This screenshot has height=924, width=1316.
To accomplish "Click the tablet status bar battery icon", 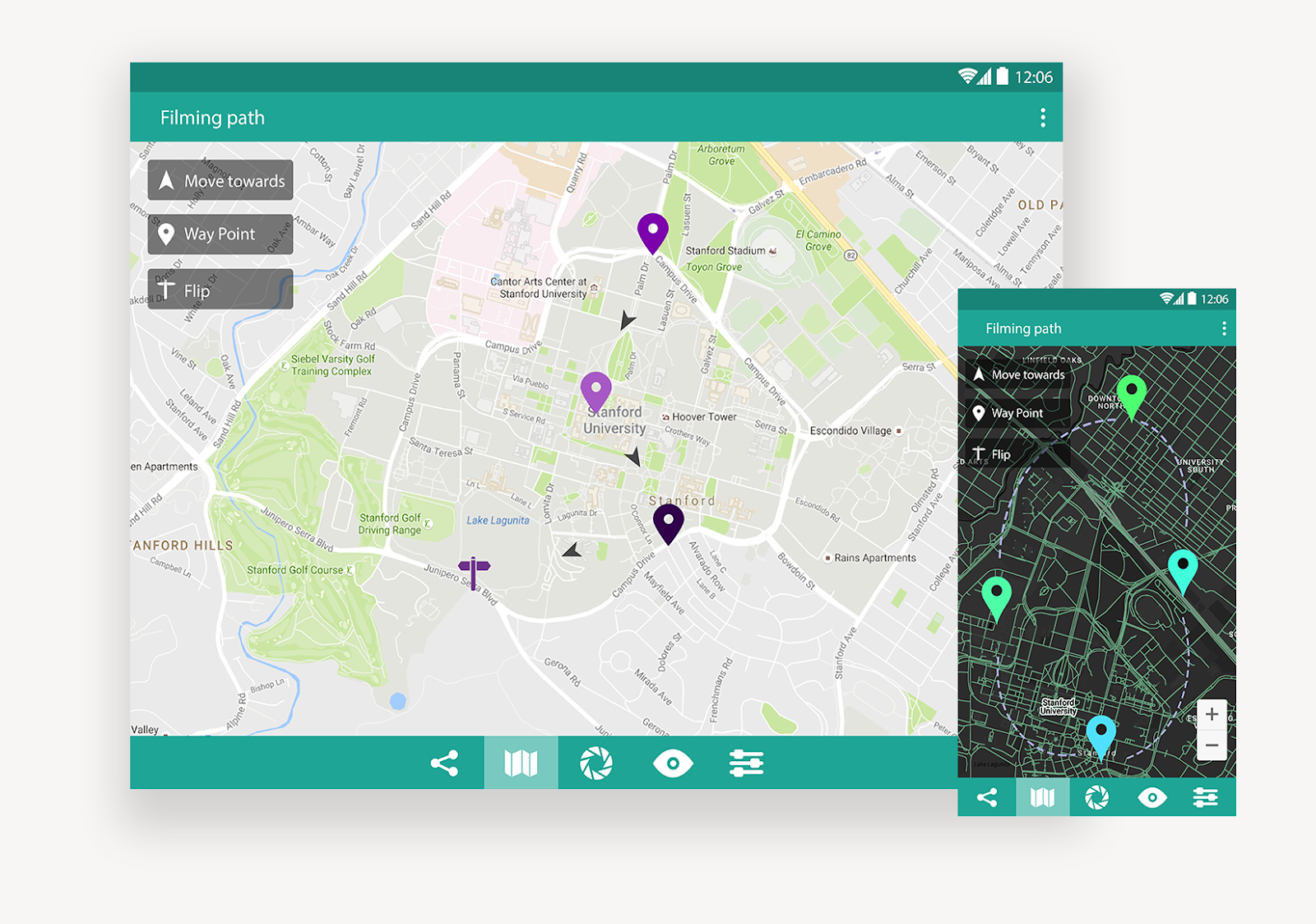I will (x=1003, y=77).
